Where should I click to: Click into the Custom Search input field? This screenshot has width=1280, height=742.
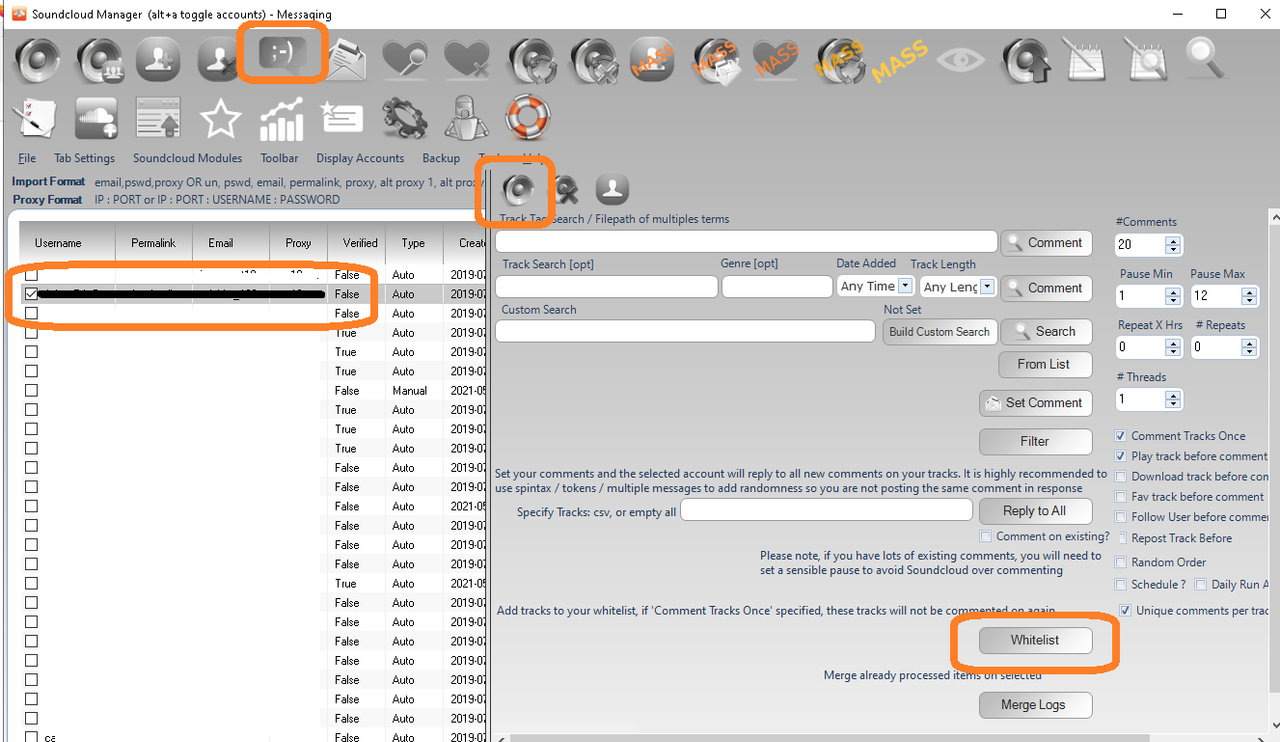coord(686,331)
